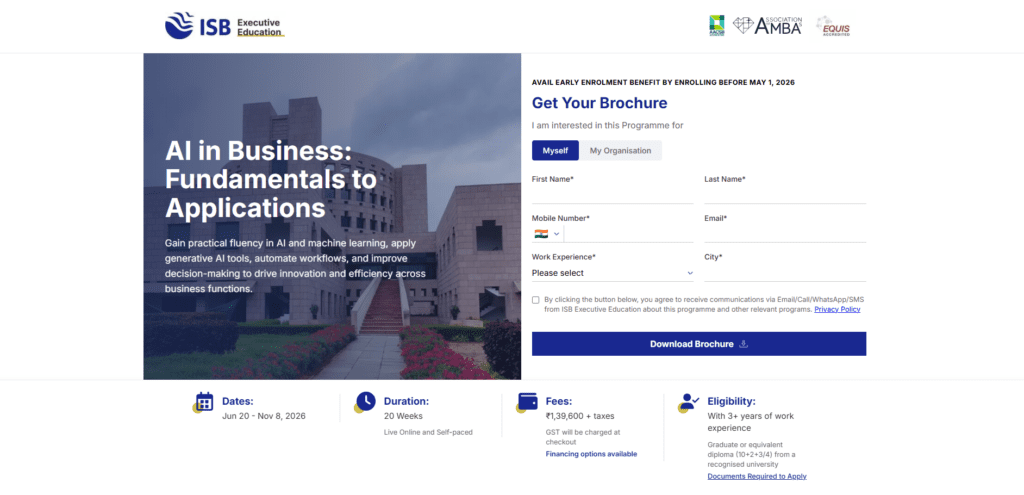This screenshot has height=495, width=1024.
Task: Click 'I am interested in this Programme for'
Action: point(607,125)
